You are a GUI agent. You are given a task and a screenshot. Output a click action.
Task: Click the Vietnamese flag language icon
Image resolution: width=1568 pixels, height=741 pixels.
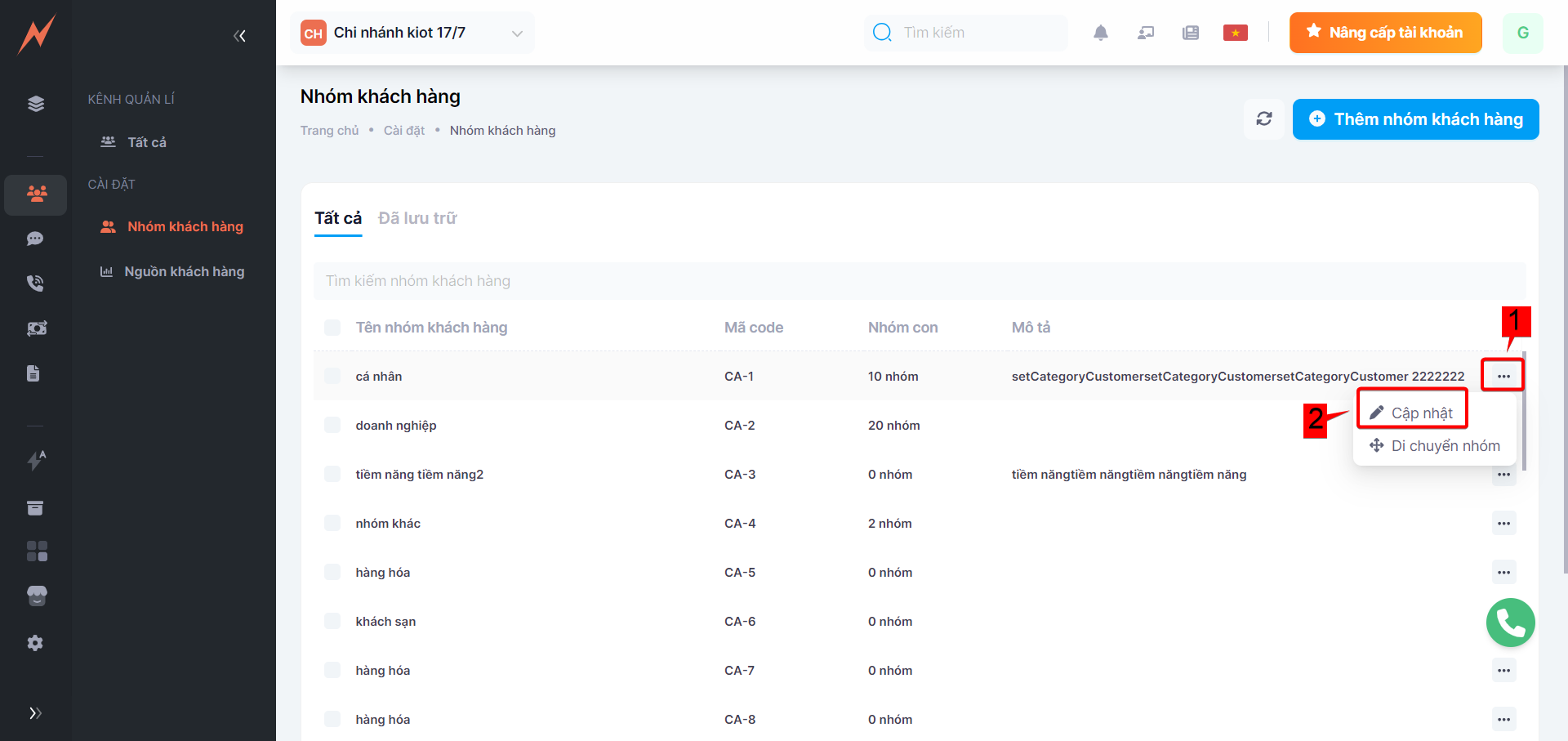pos(1235,33)
